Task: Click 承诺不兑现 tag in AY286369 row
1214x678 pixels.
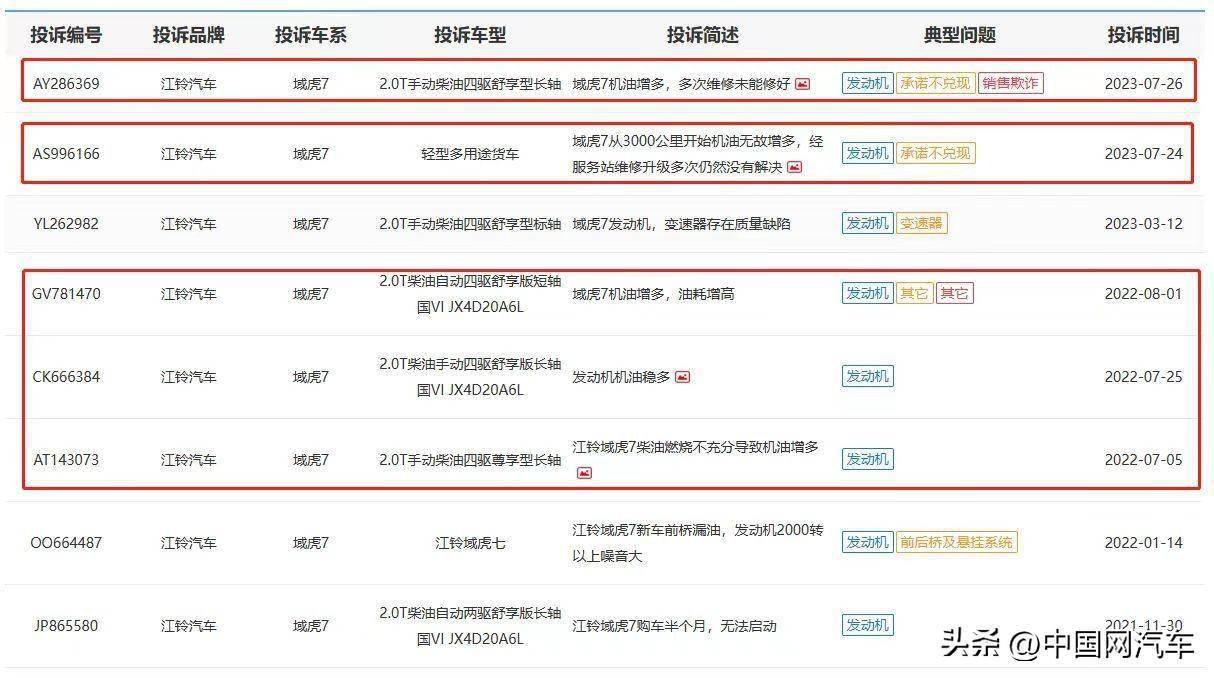Action: tap(935, 83)
